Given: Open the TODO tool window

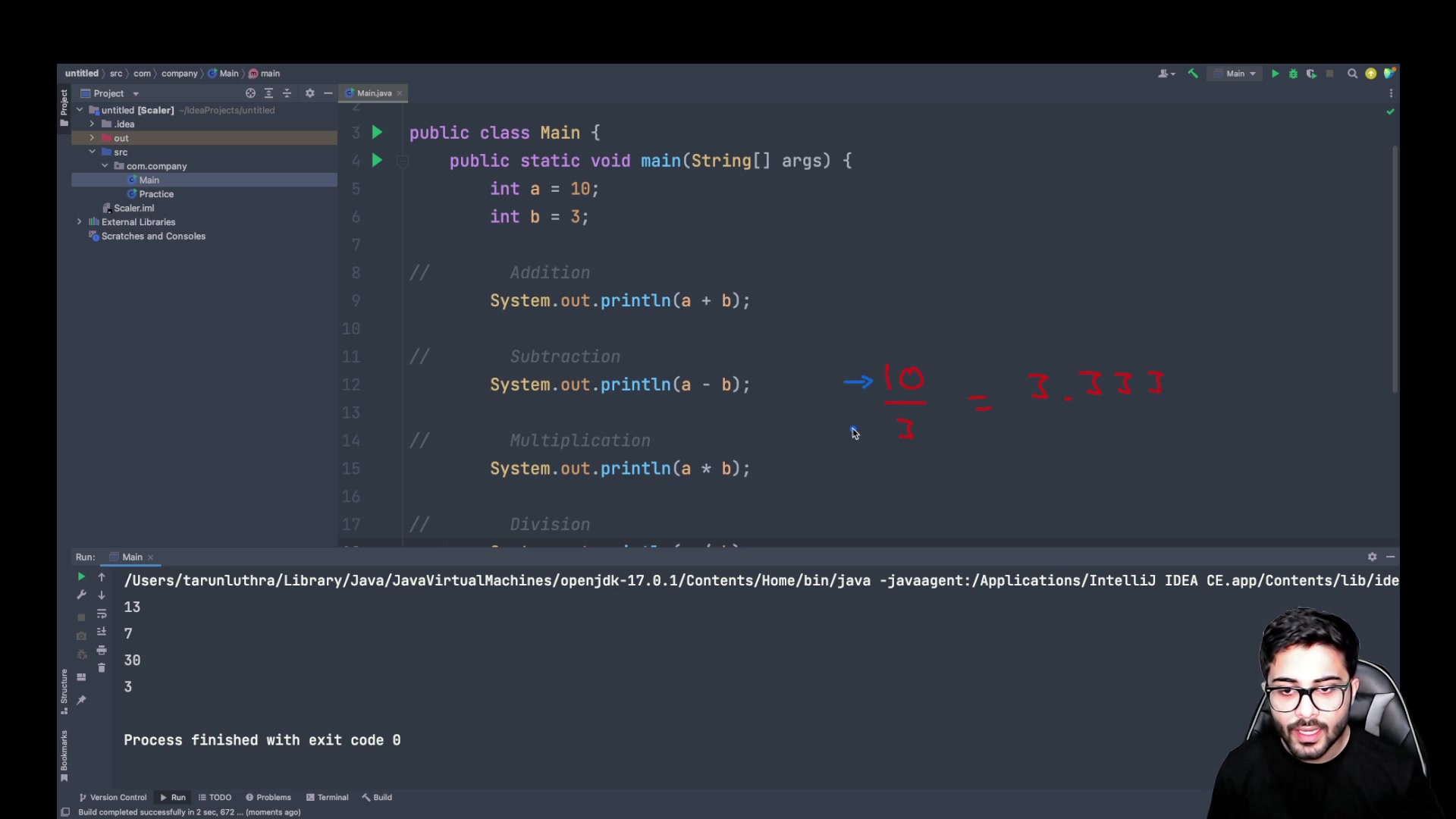Looking at the screenshot, I should coord(215,798).
